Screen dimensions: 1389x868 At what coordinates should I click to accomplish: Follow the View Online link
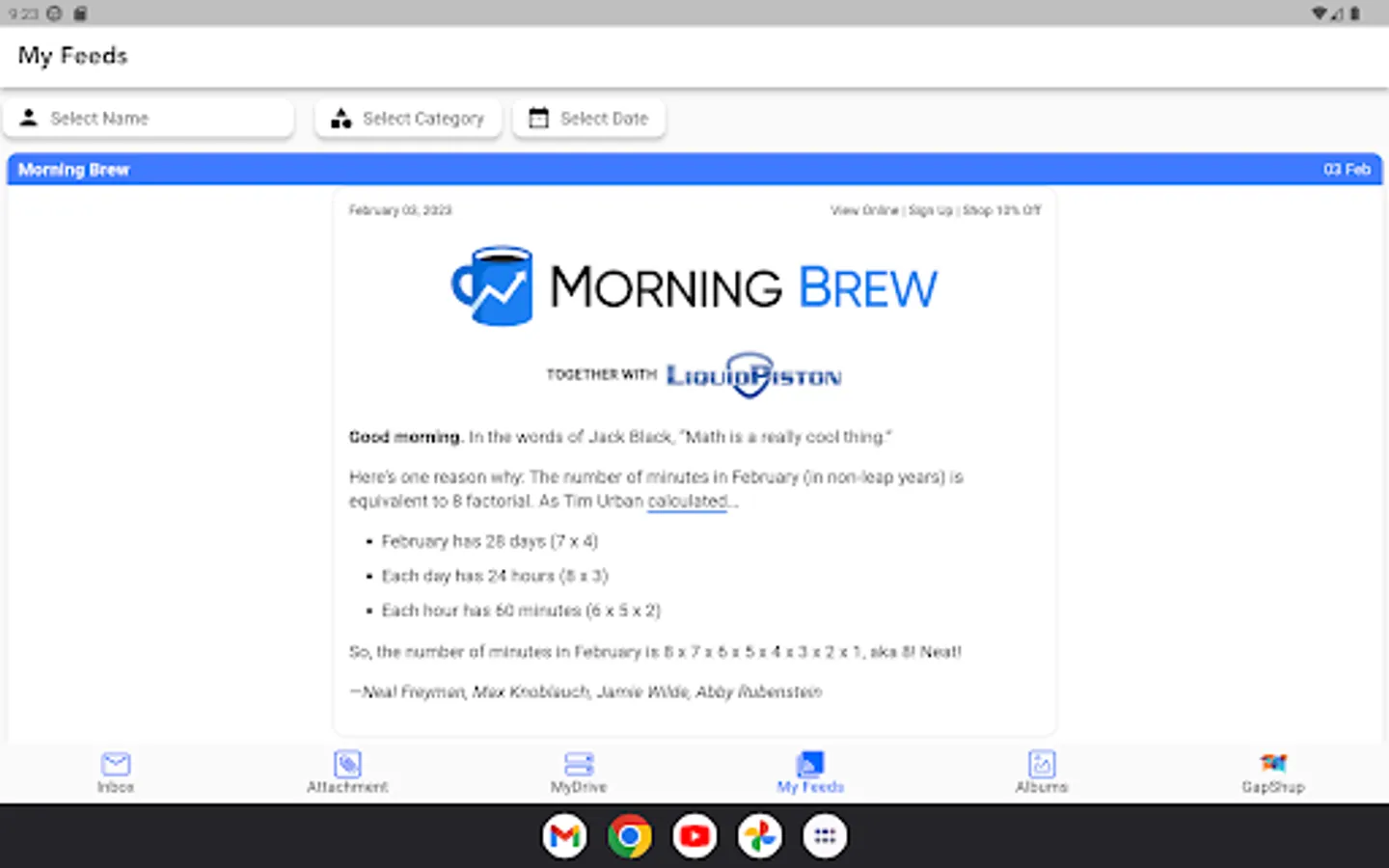(864, 210)
